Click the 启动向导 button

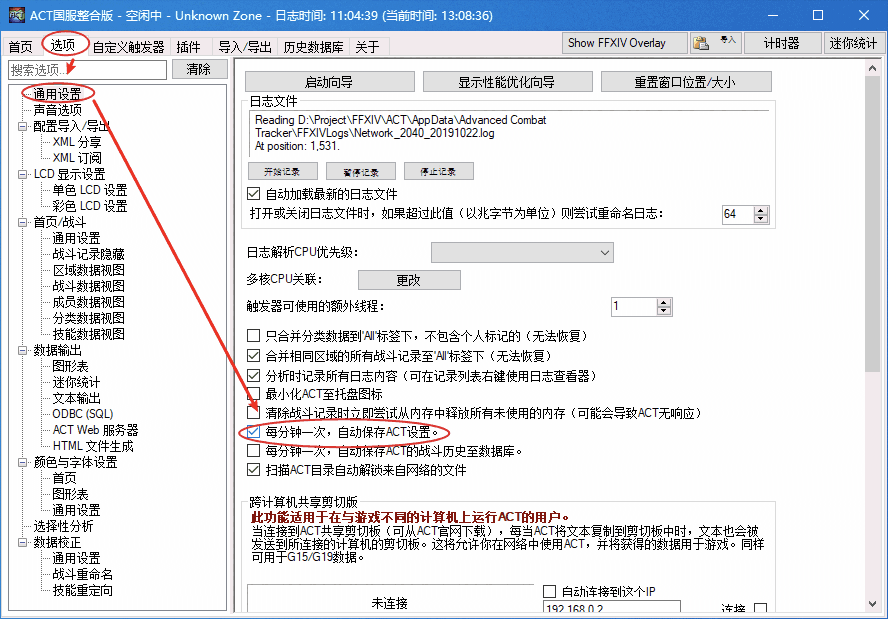[x=330, y=82]
